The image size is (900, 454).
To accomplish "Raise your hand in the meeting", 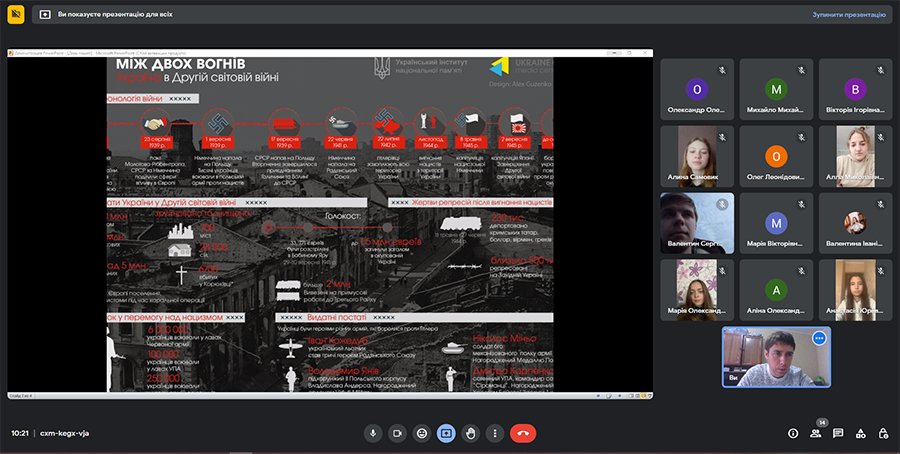I will click(471, 433).
